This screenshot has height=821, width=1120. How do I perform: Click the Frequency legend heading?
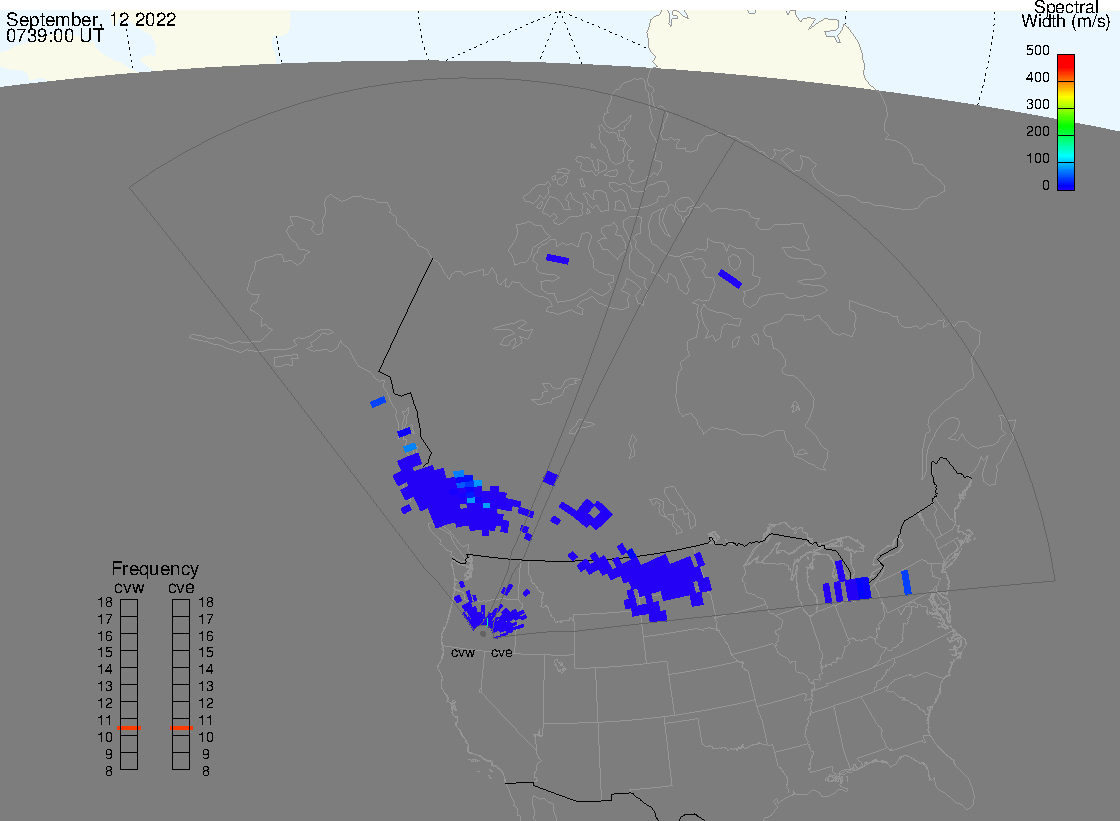click(x=155, y=569)
